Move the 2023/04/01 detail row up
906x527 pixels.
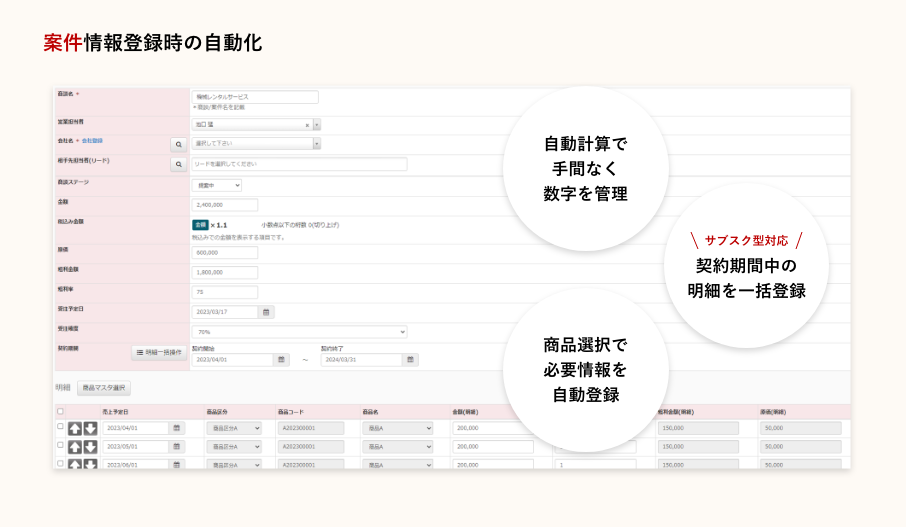click(75, 428)
